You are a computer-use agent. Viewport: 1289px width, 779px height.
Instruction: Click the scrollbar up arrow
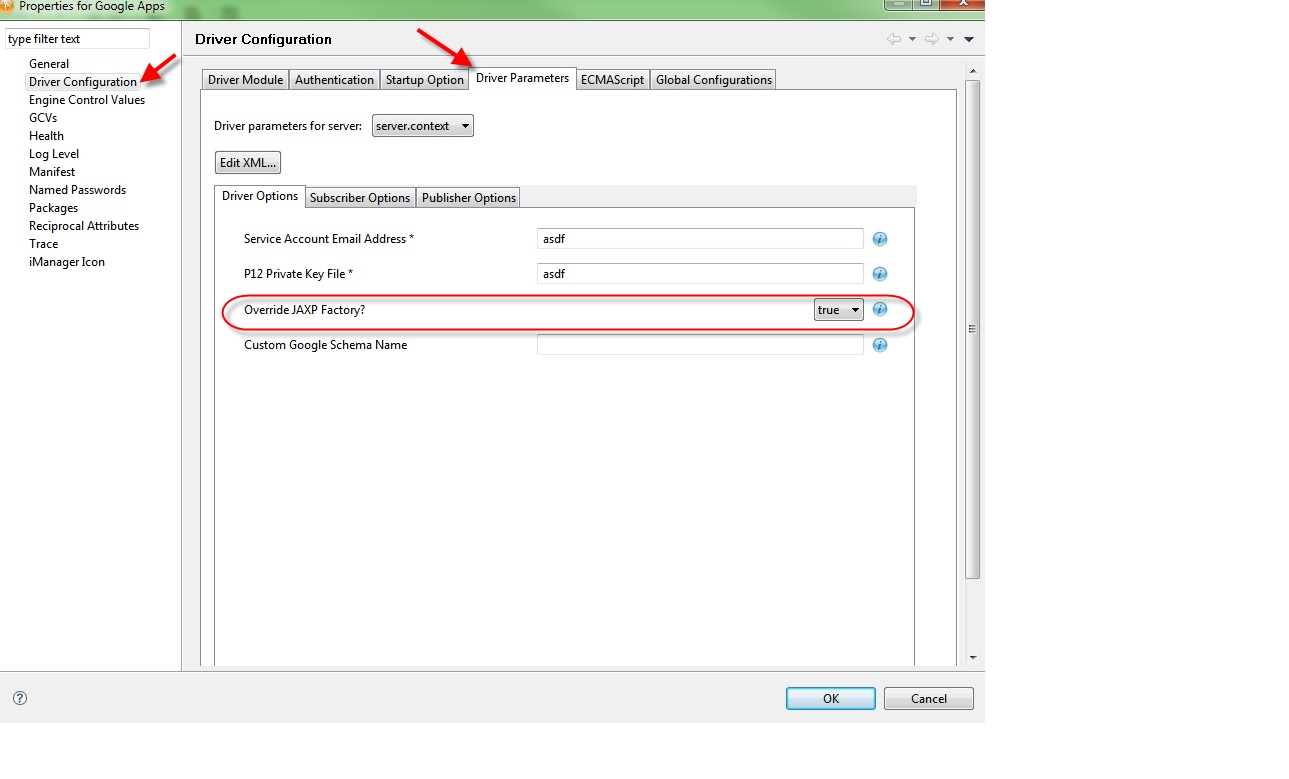(x=973, y=69)
